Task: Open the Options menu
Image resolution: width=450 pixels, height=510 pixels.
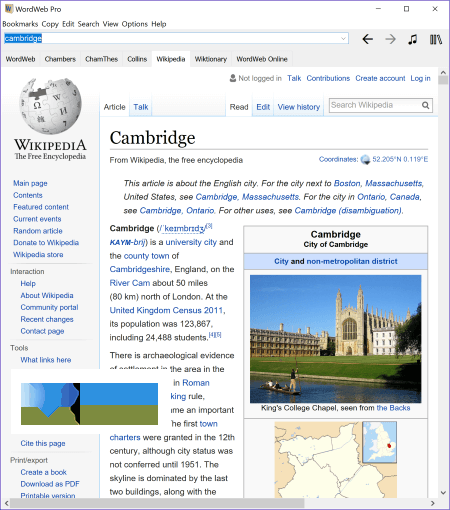Action: click(x=135, y=24)
